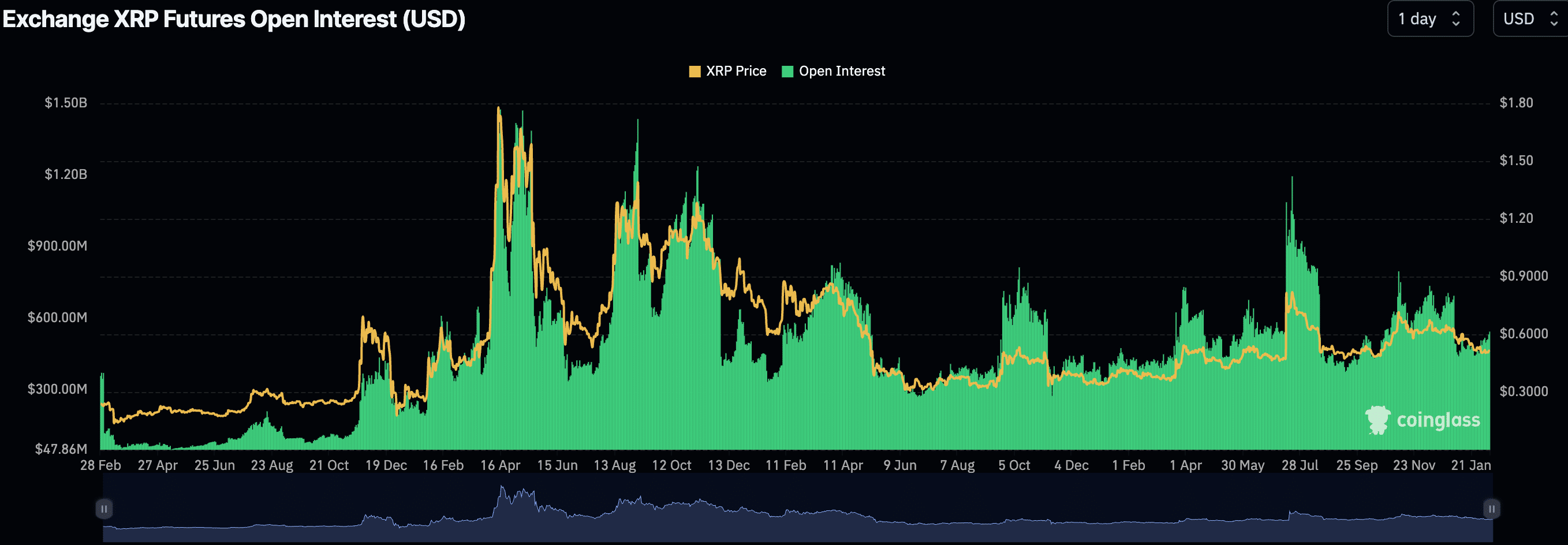The width and height of the screenshot is (1568, 545).
Task: Click the $600.00M left axis label
Action: click(57, 318)
